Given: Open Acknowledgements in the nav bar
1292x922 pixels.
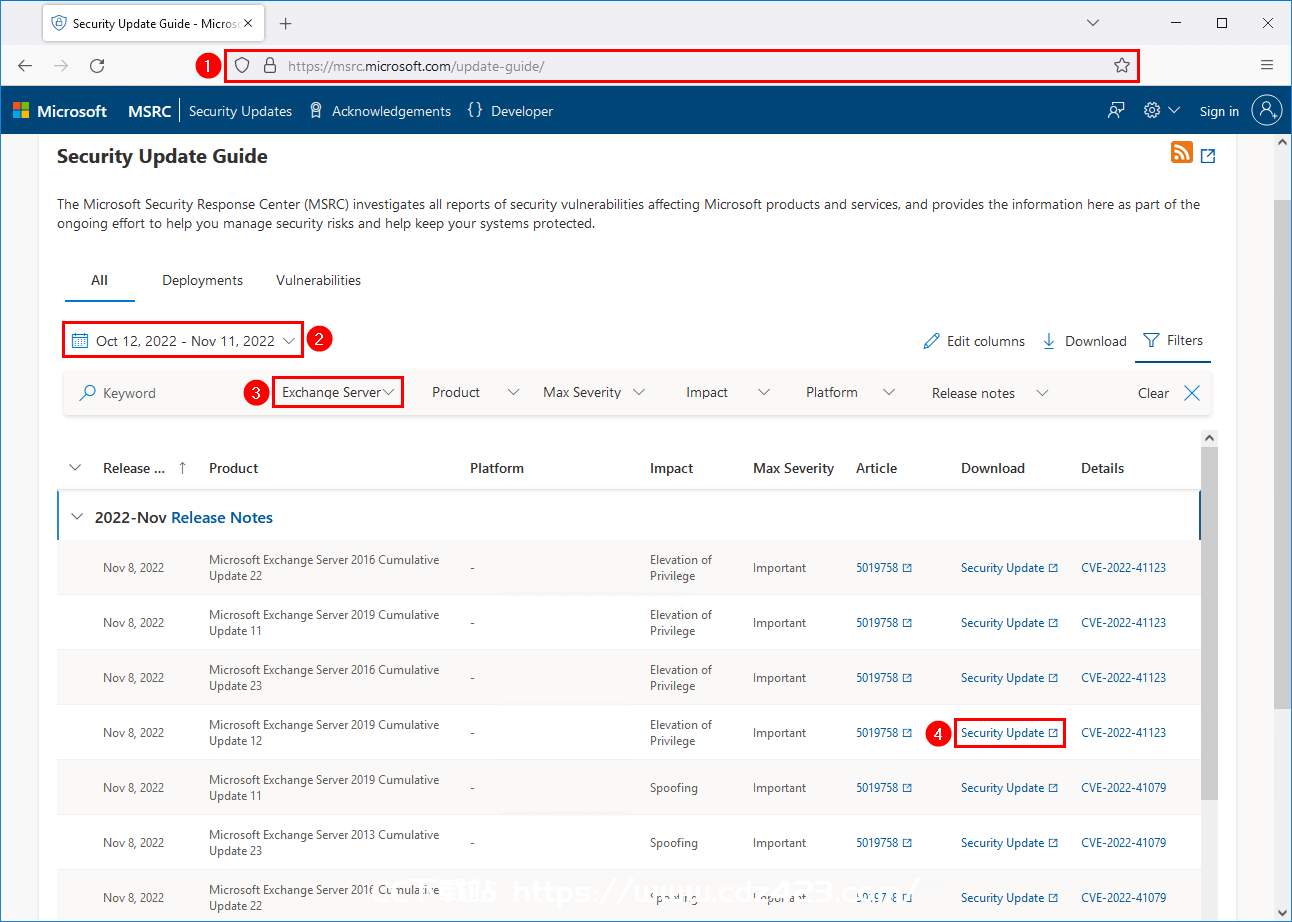Looking at the screenshot, I should 380,111.
